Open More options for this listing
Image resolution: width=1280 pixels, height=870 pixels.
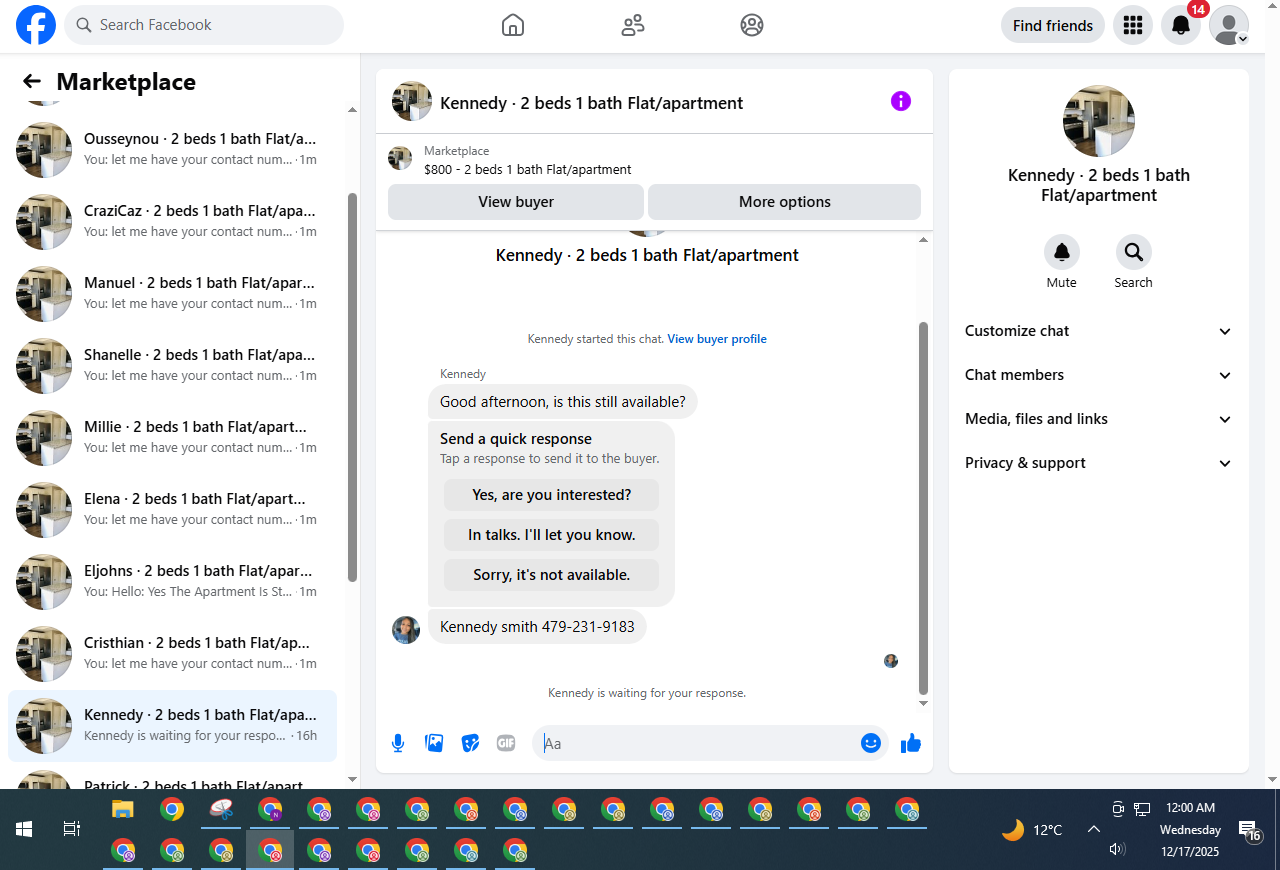point(784,202)
